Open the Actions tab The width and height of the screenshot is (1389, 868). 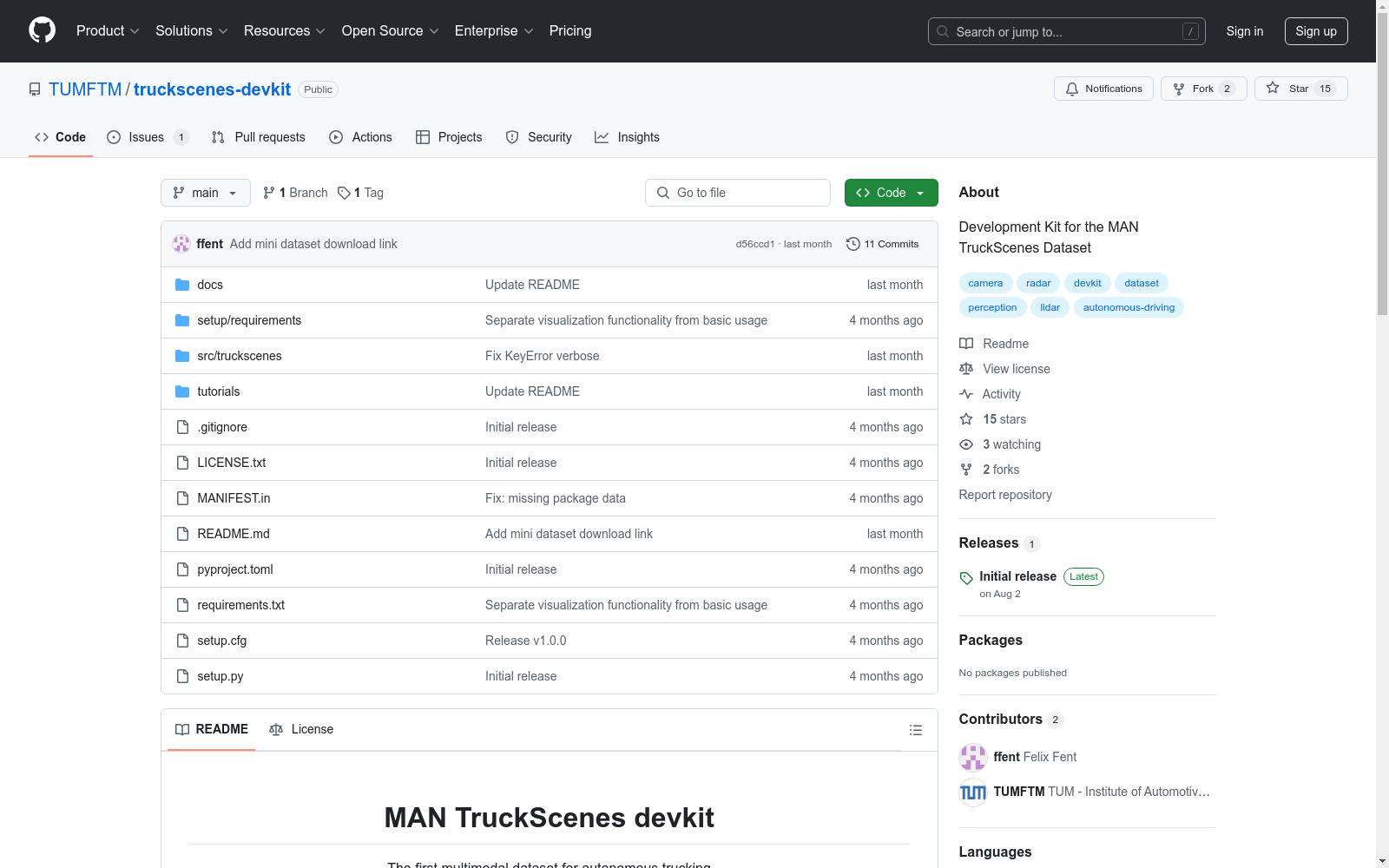[x=361, y=137]
